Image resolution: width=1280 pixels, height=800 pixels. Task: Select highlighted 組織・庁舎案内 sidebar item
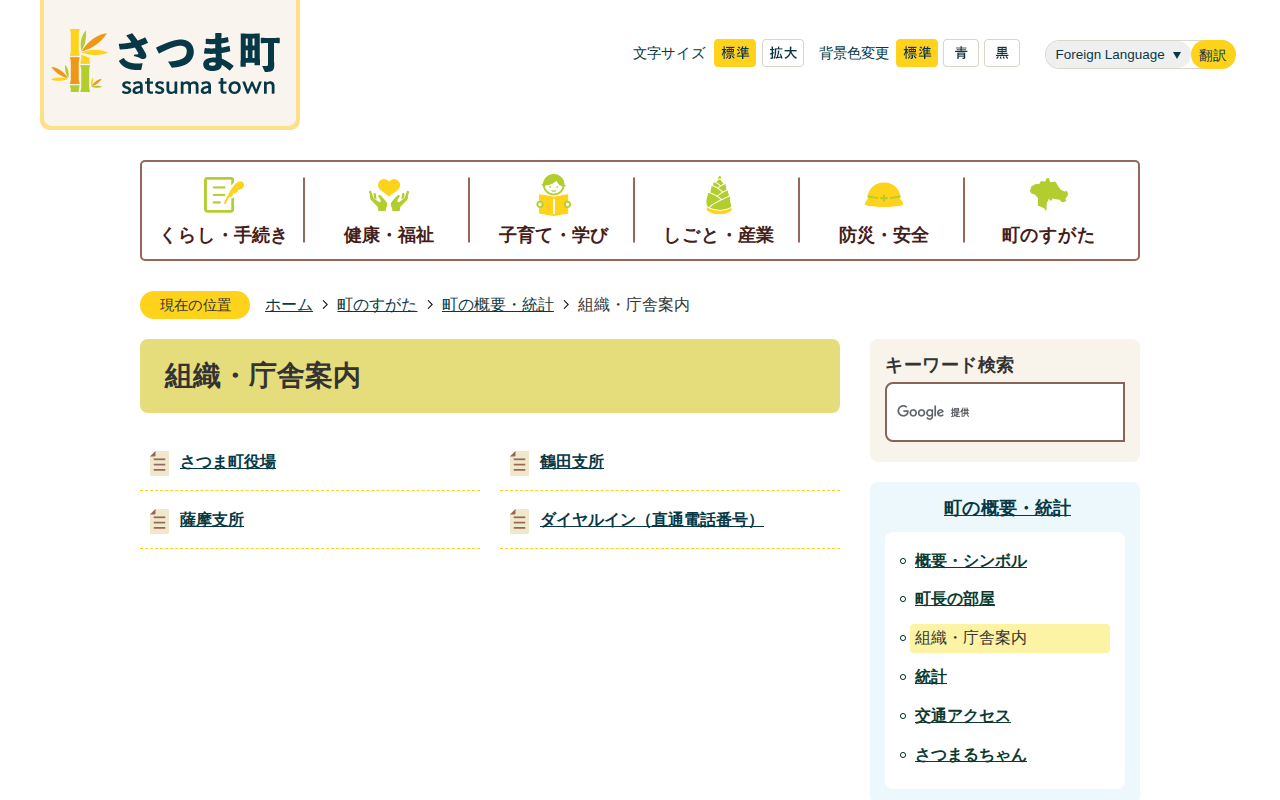(1010, 638)
